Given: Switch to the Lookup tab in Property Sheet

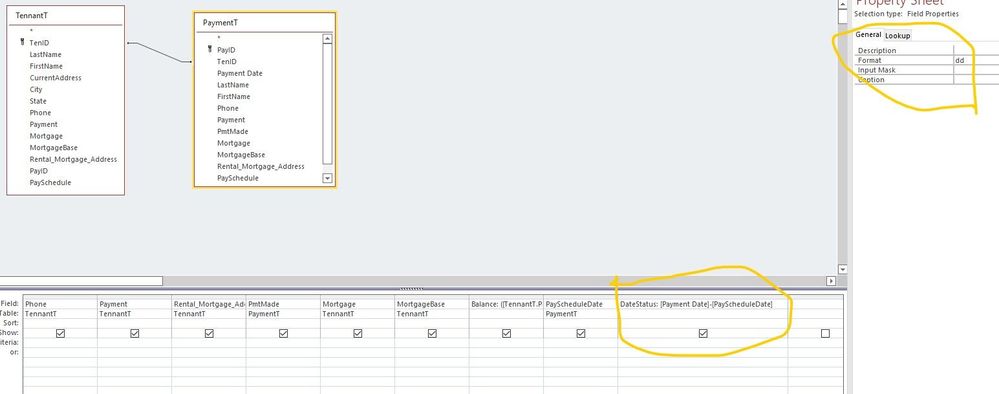Looking at the screenshot, I should tap(898, 36).
